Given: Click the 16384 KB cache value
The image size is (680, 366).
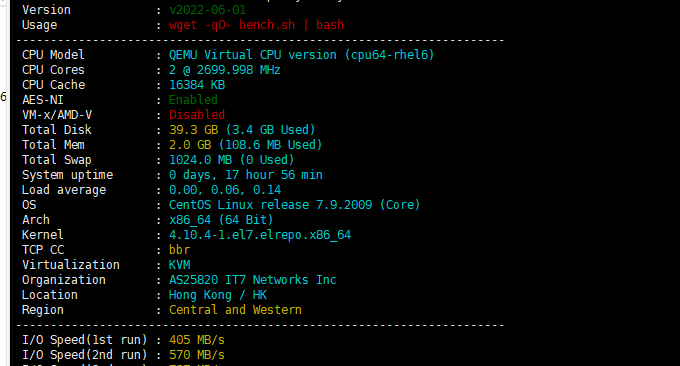Looking at the screenshot, I should 197,85.
